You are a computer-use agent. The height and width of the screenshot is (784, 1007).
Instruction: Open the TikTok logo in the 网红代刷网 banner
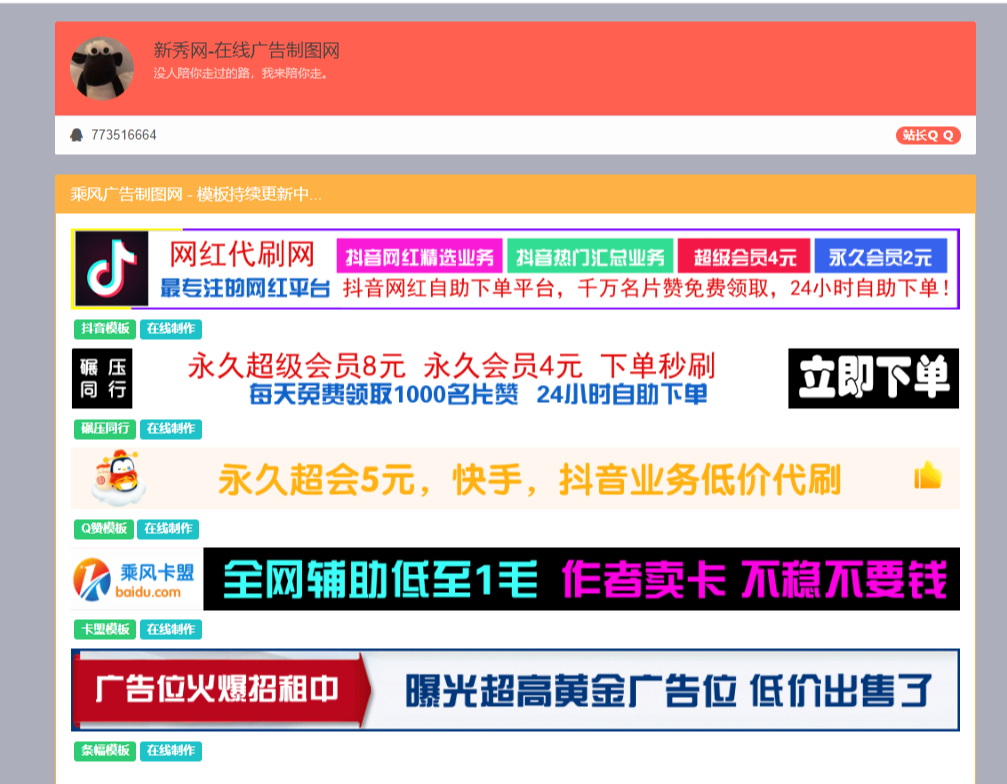click(x=112, y=268)
